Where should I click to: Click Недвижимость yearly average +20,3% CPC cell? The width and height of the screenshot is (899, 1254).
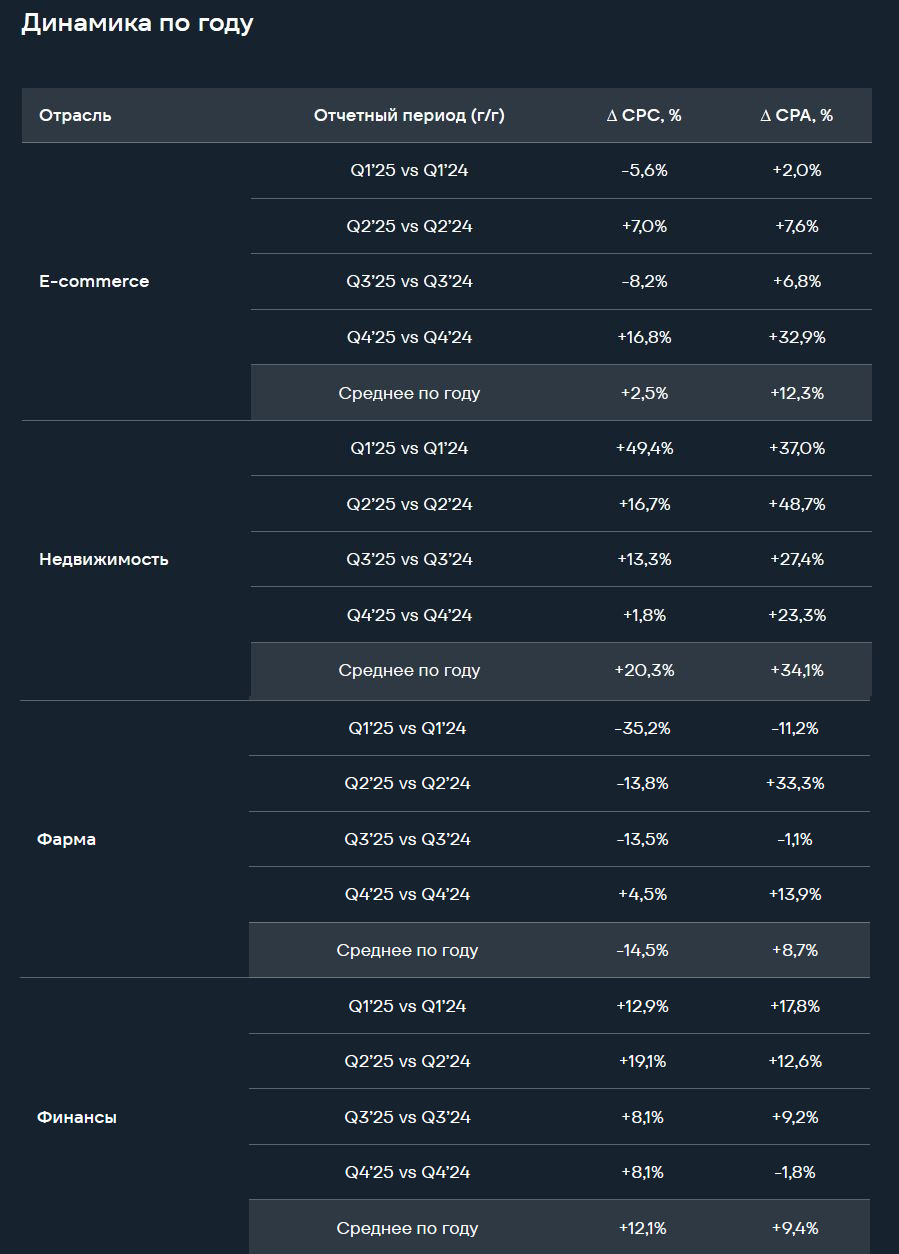point(644,670)
